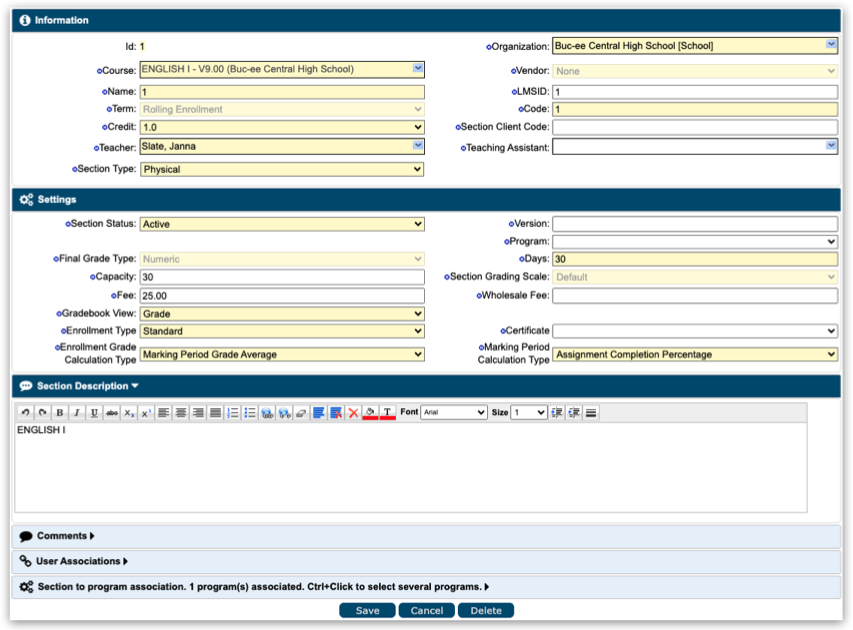Click the Save button
Viewport: 853px width, 630px height.
coord(367,610)
